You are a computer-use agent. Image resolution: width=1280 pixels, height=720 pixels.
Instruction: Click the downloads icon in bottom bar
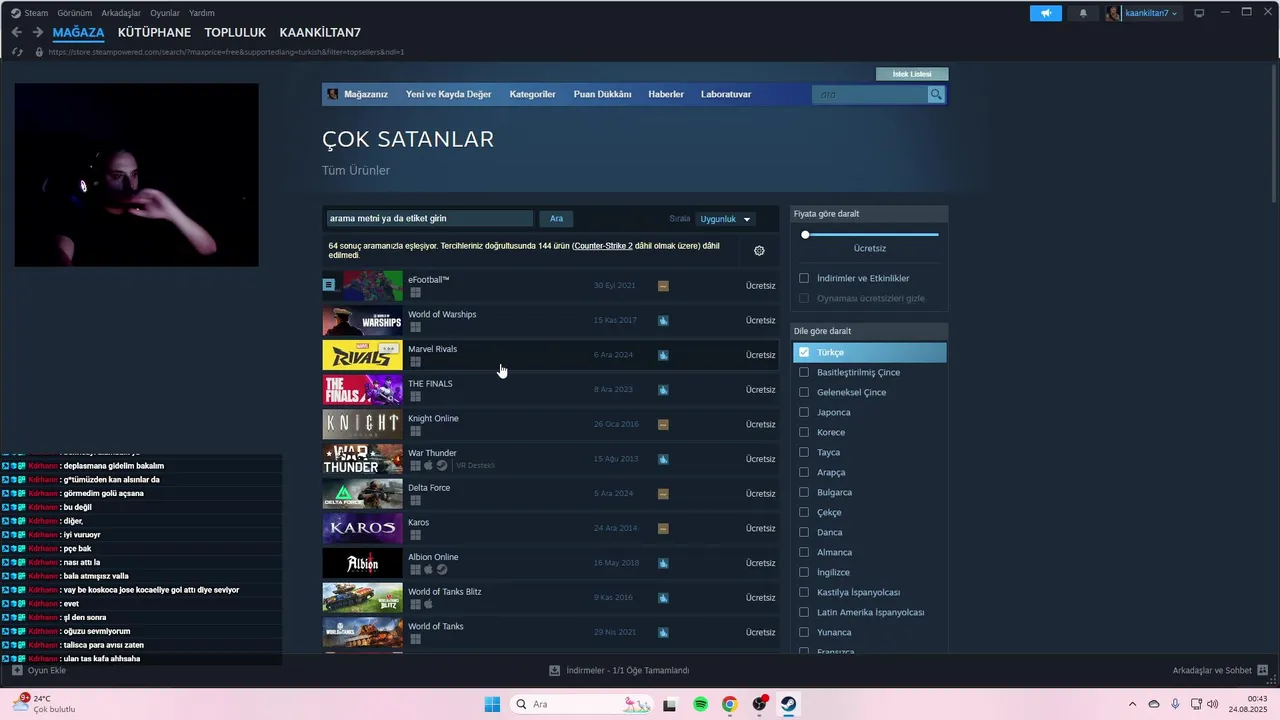pos(555,670)
